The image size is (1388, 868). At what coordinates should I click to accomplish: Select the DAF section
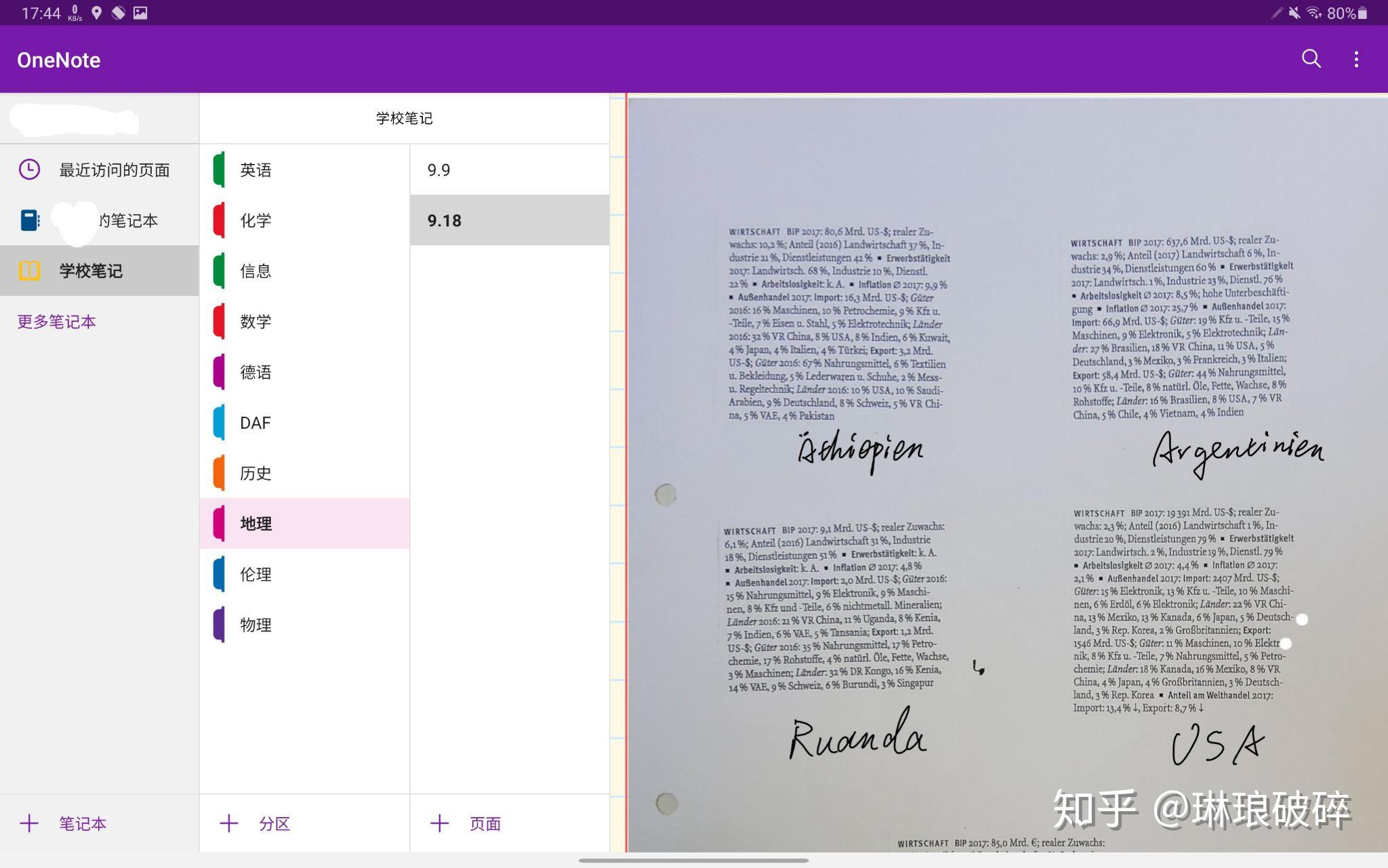[256, 423]
